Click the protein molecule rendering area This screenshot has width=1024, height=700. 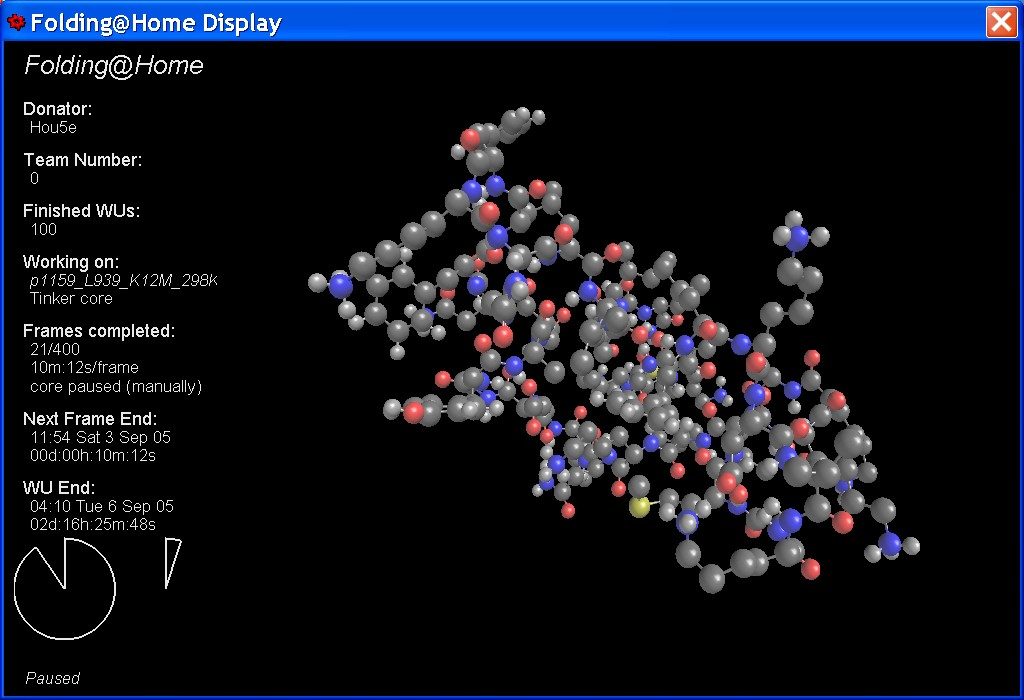point(620,350)
